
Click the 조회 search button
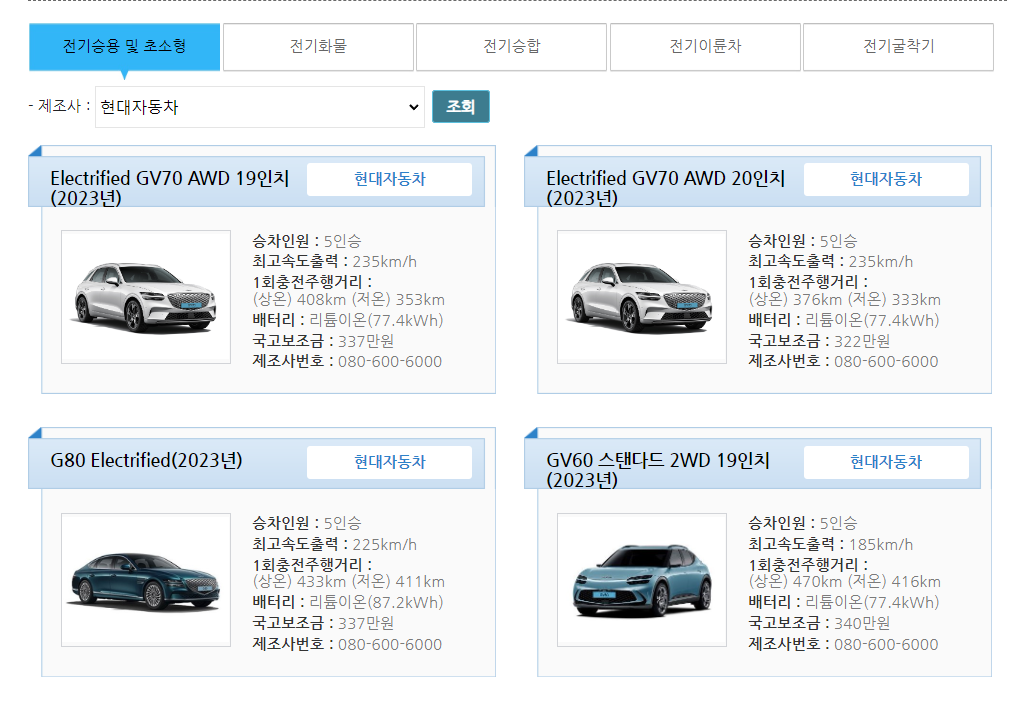[460, 106]
